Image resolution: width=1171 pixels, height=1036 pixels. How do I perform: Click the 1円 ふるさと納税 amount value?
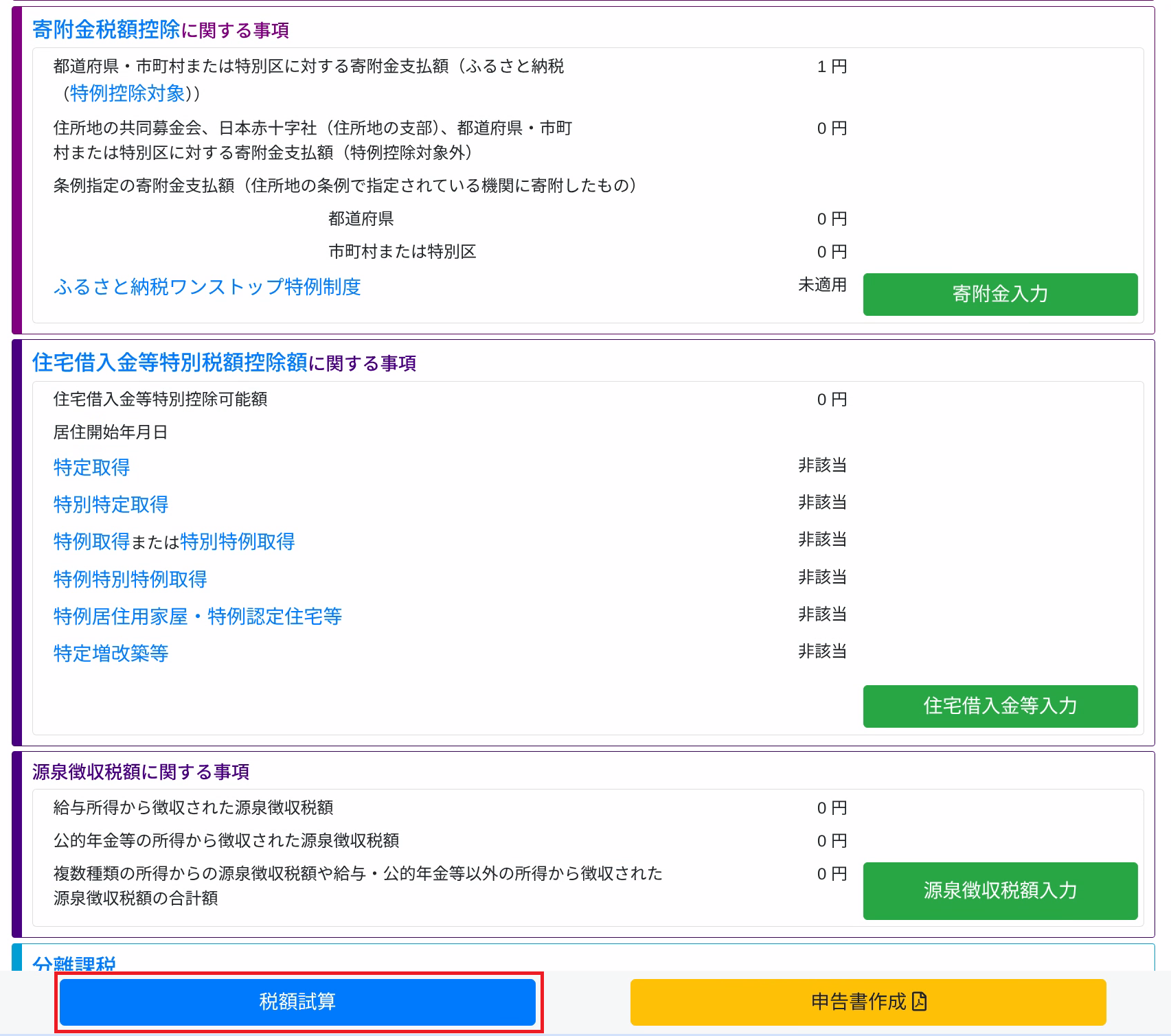pos(831,67)
